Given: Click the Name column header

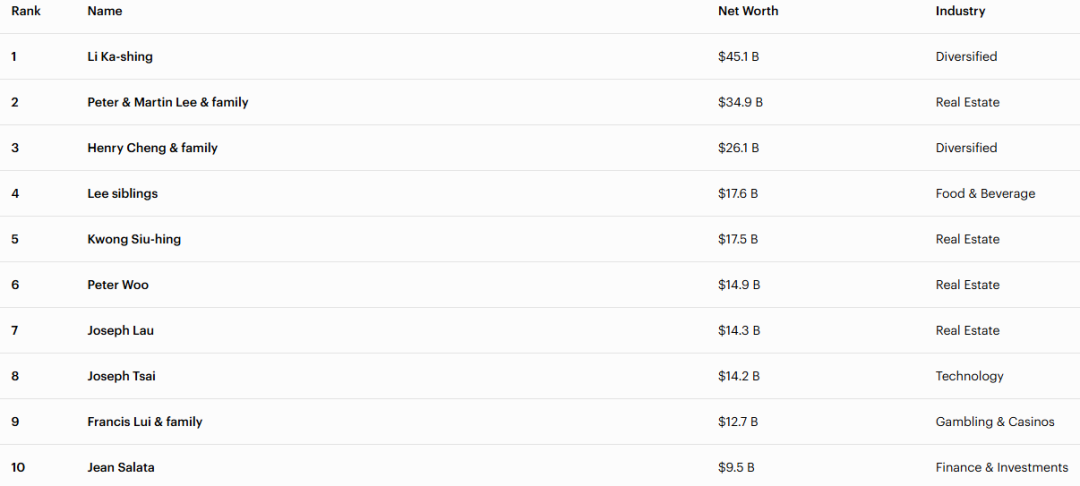Looking at the screenshot, I should pos(104,11).
